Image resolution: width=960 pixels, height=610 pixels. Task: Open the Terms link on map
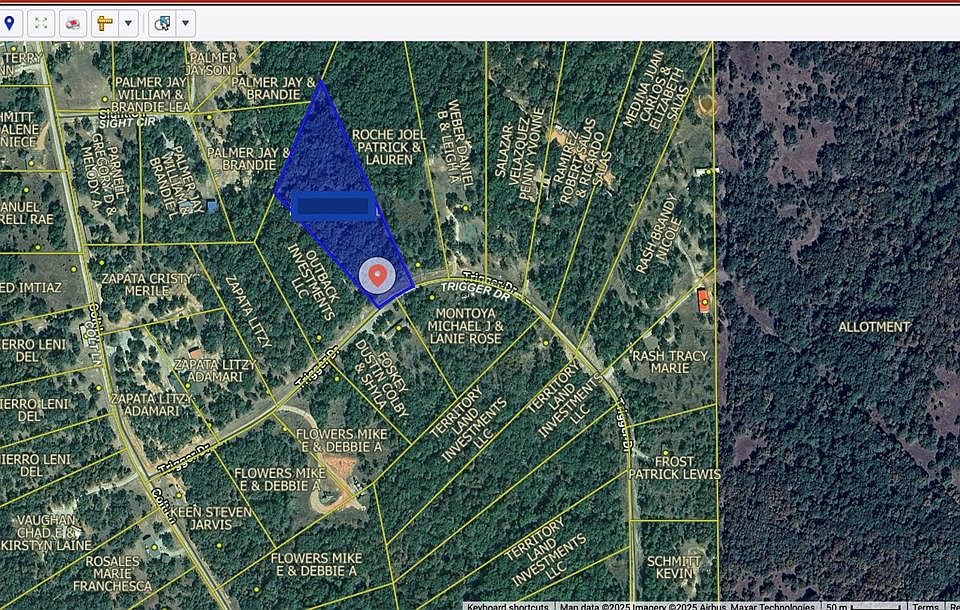(x=925, y=606)
